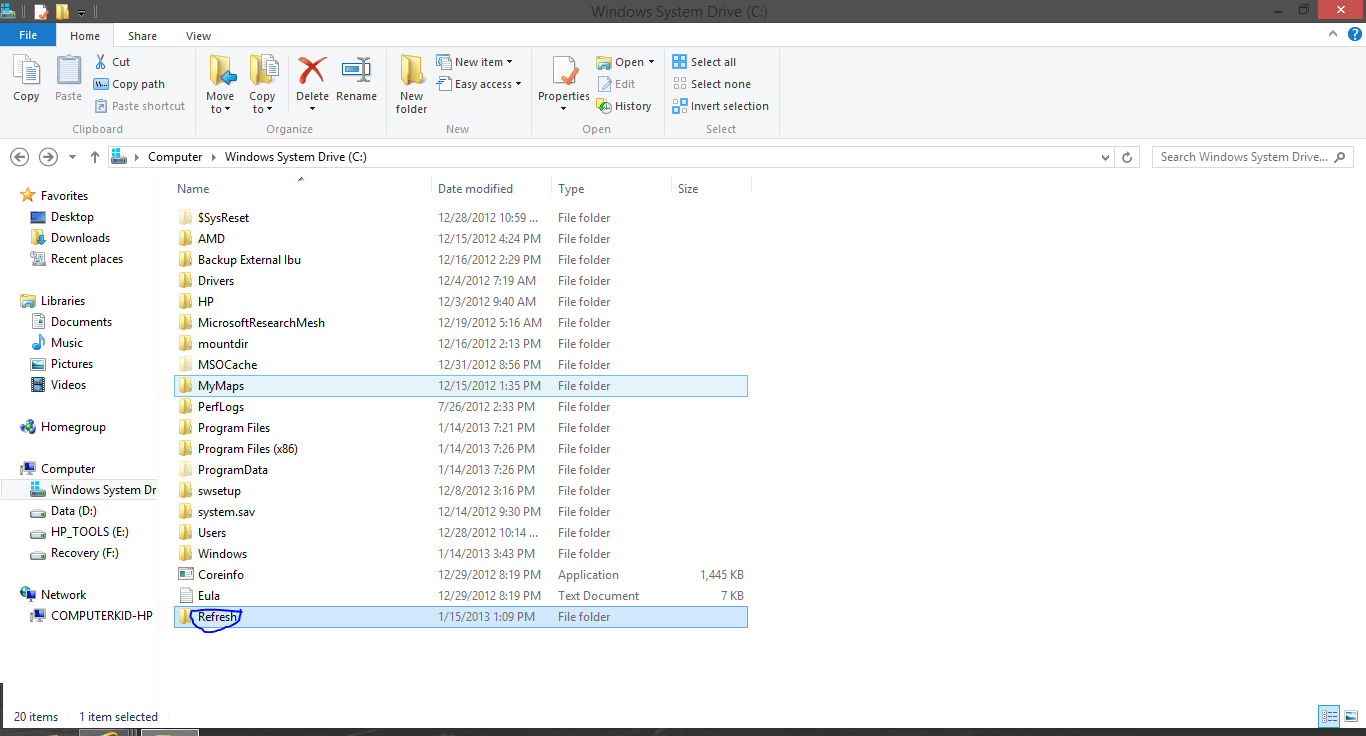This screenshot has width=1366, height=736.
Task: Switch to Details view icon in status bar
Action: click(1329, 716)
